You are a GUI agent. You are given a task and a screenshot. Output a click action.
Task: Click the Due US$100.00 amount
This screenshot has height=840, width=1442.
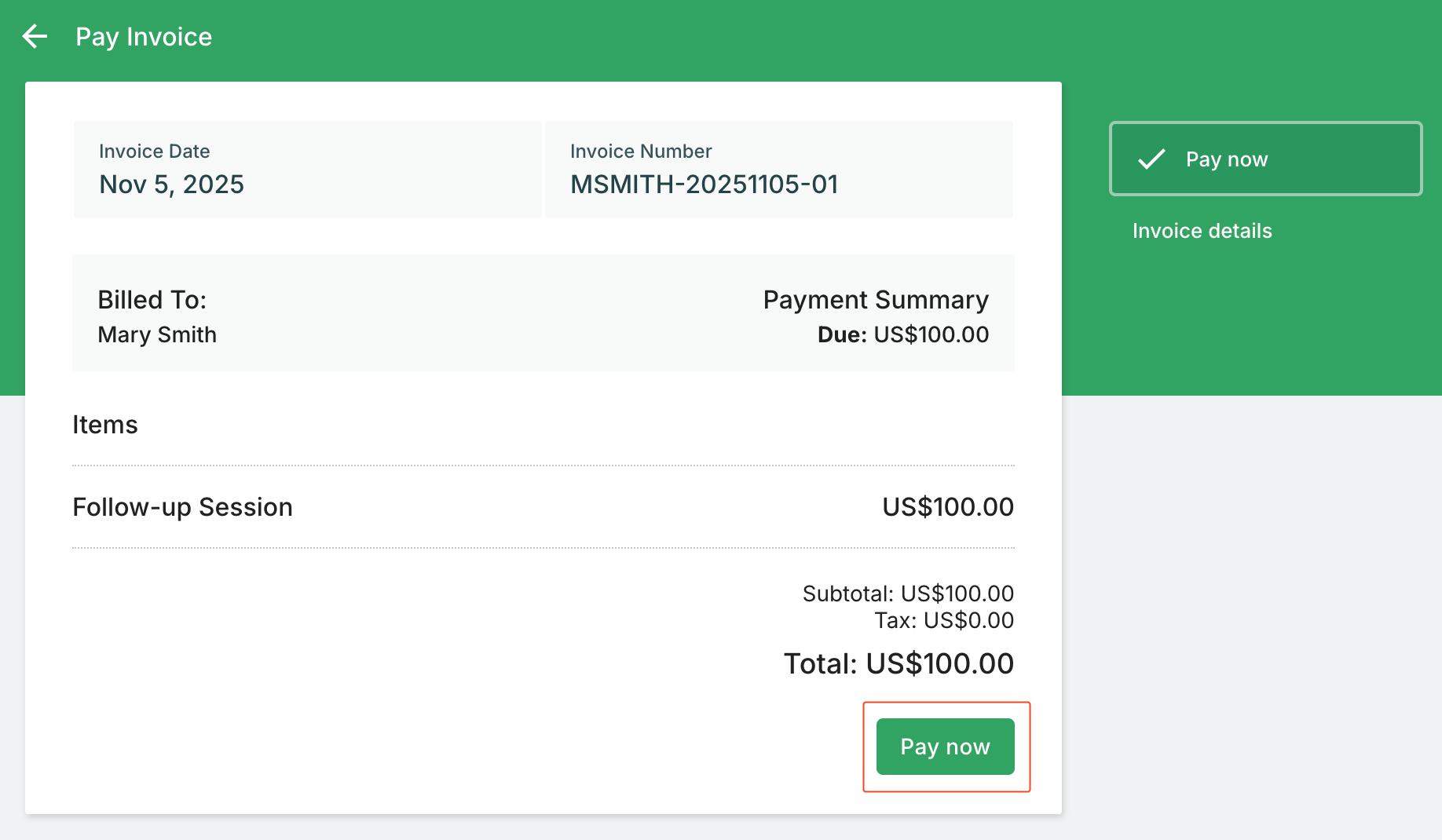click(902, 334)
